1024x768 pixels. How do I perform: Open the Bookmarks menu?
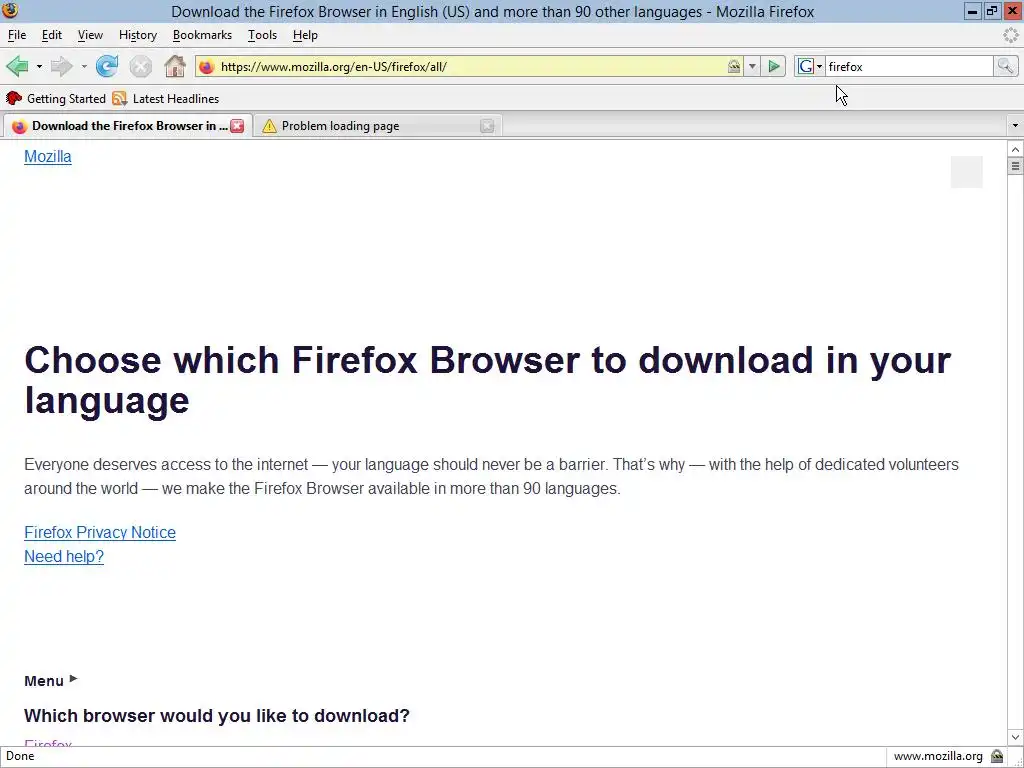click(202, 35)
